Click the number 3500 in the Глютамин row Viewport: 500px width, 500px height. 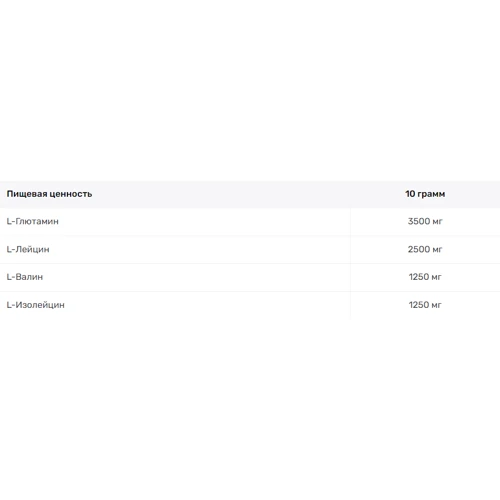[419, 221]
